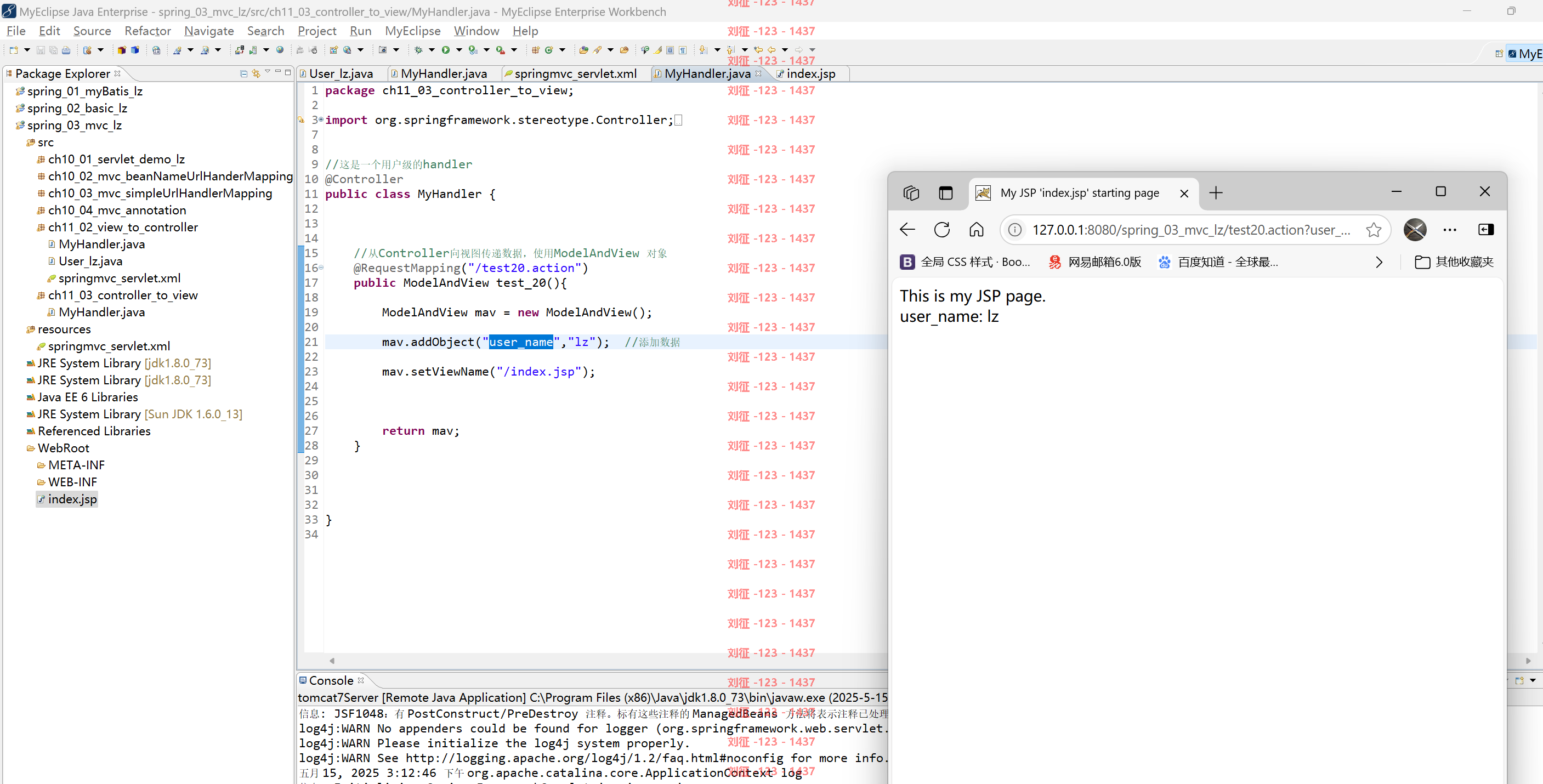Toggle Link with Editor in Package Explorer

[x=257, y=73]
